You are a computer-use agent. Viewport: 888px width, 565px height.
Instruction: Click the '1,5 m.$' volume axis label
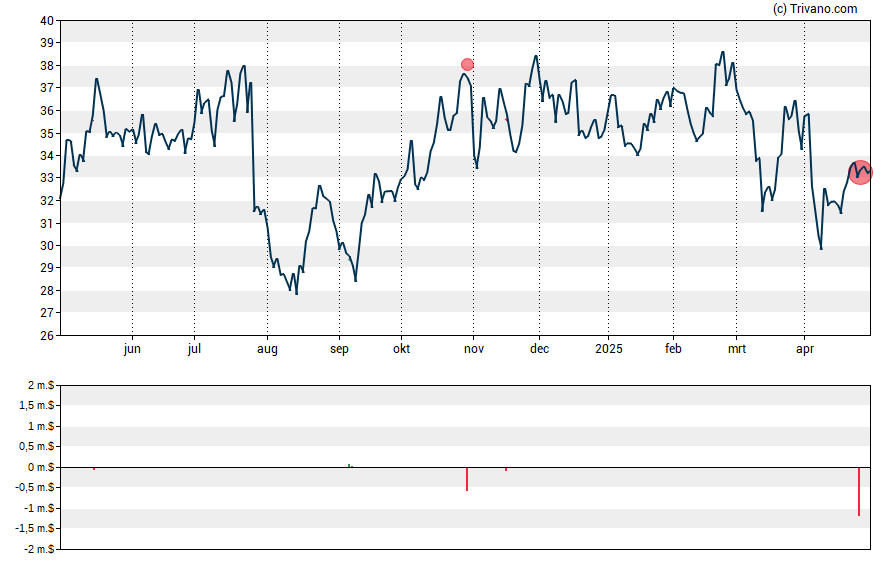click(37, 405)
